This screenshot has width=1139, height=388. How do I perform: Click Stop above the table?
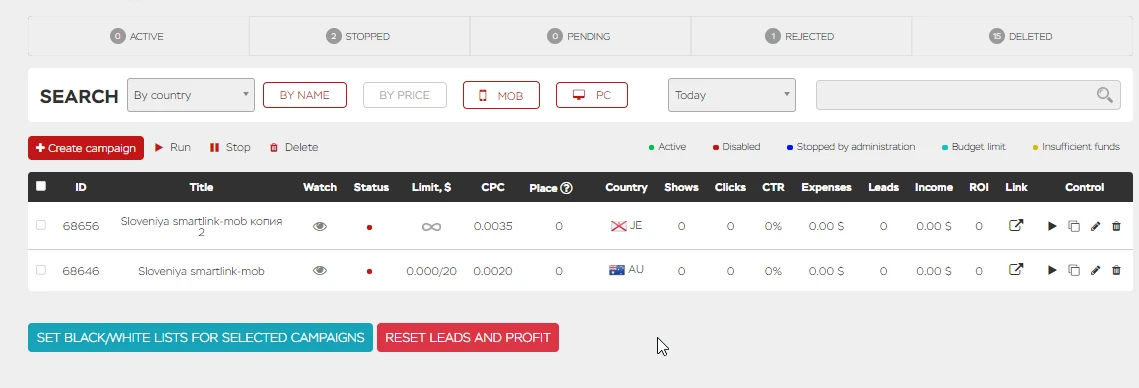click(x=230, y=147)
